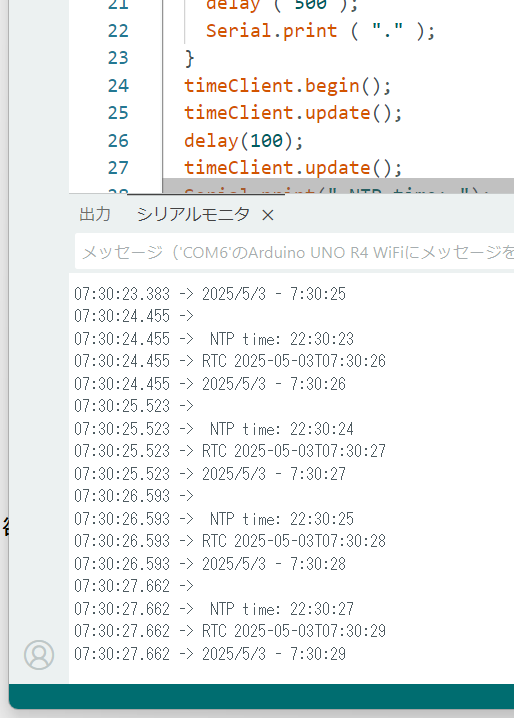Click the closing brace on line 23
This screenshot has width=514, height=718.
[189, 58]
